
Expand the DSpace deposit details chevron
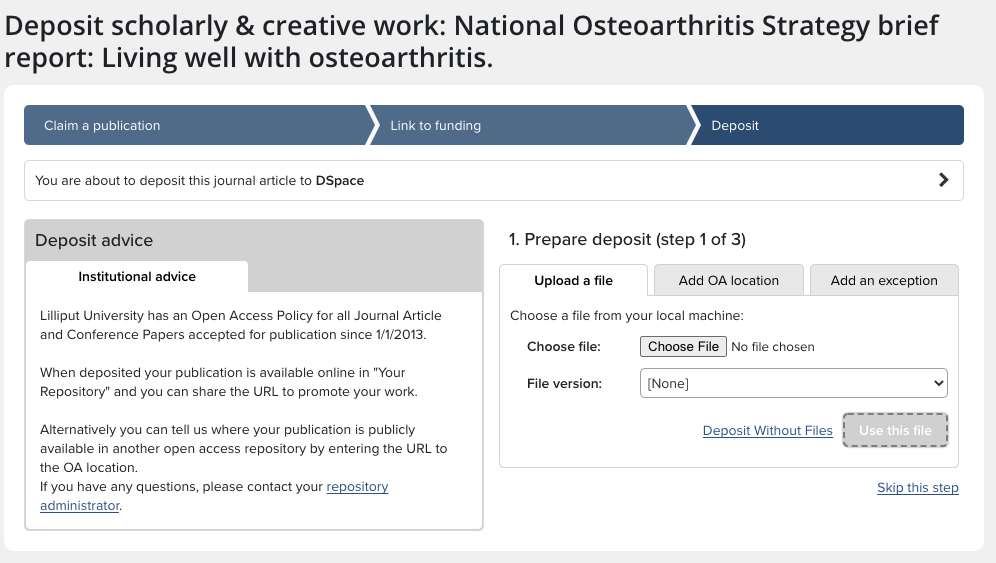coord(943,181)
